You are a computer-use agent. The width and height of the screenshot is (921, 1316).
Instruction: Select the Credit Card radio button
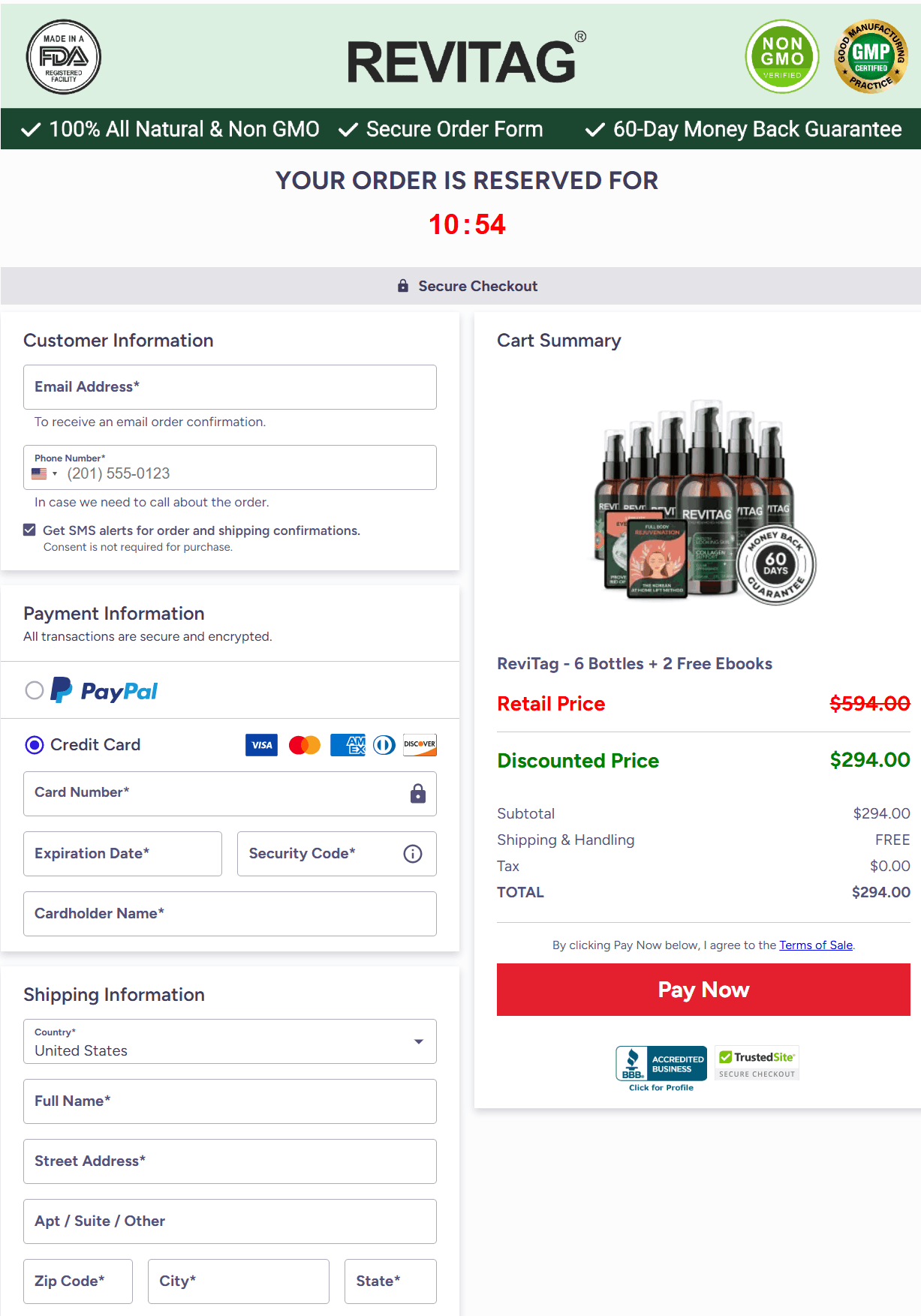pos(35,745)
